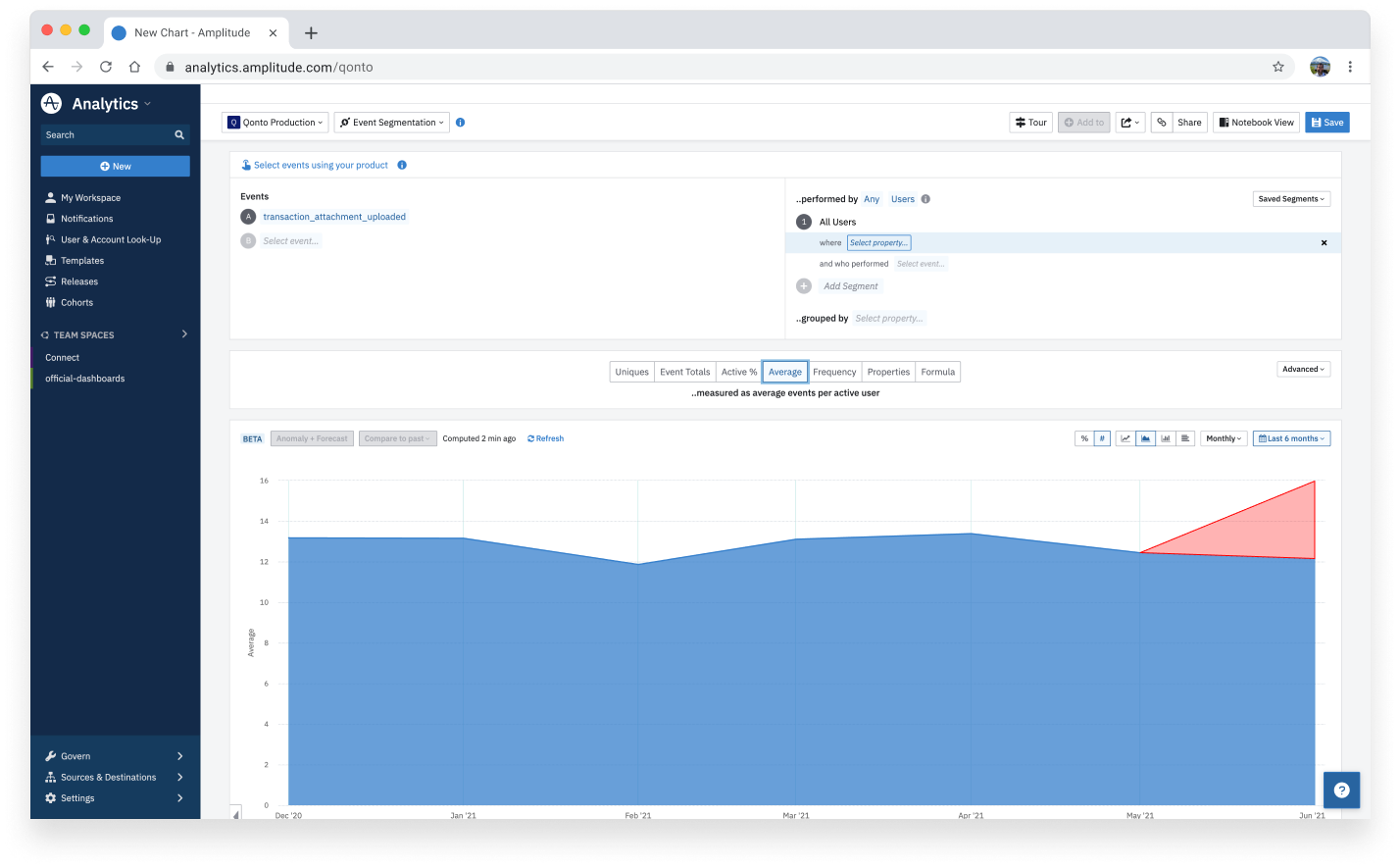Switch to horizontal bar list view

pos(1185,438)
